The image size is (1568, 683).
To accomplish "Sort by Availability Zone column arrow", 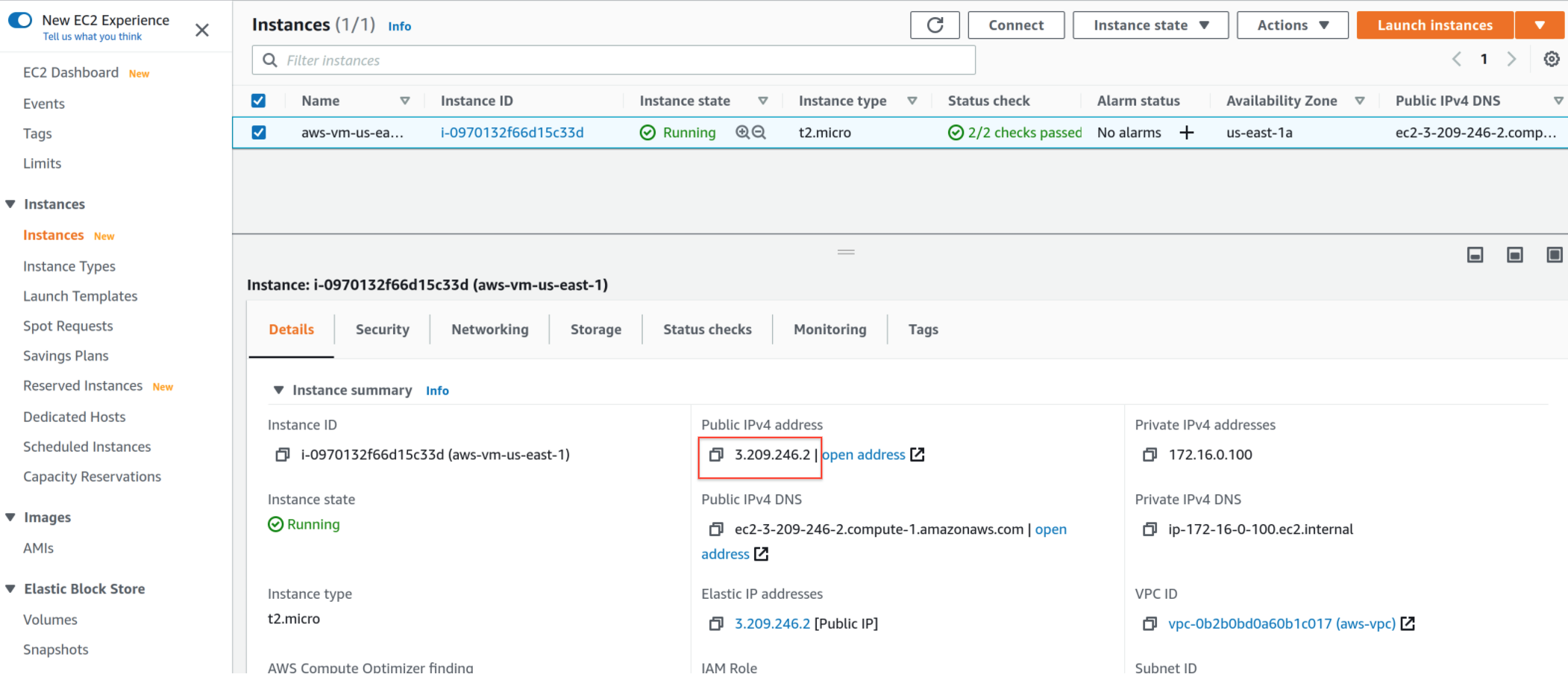I will click(1360, 101).
